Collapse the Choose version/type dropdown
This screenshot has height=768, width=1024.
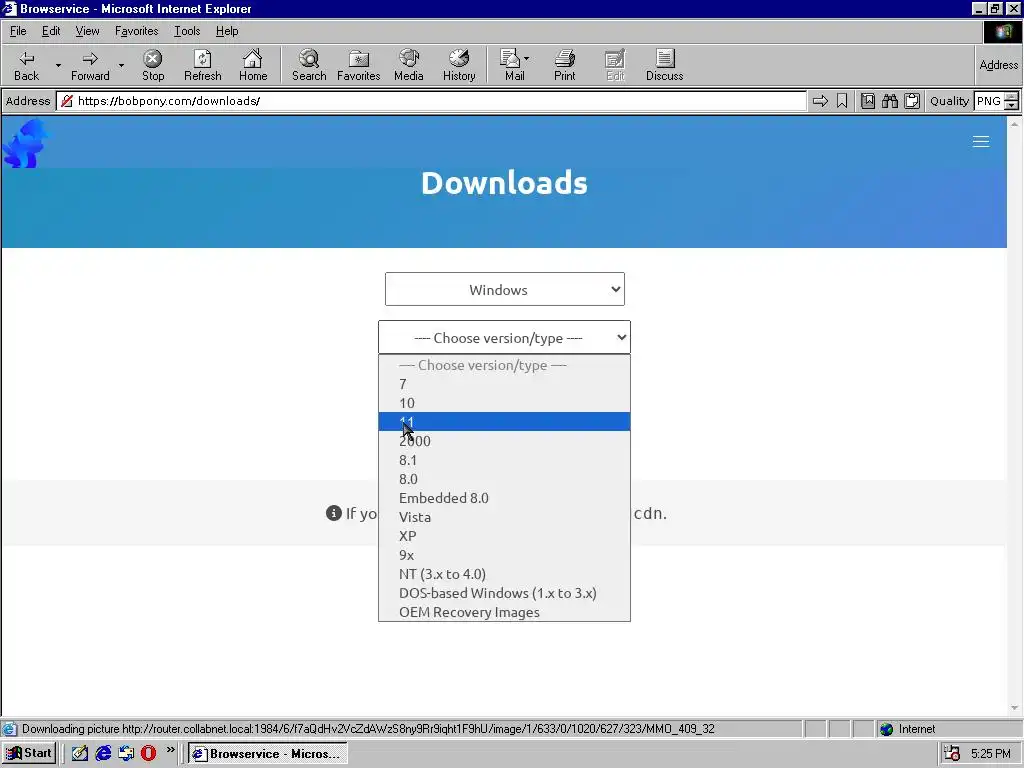(x=504, y=338)
